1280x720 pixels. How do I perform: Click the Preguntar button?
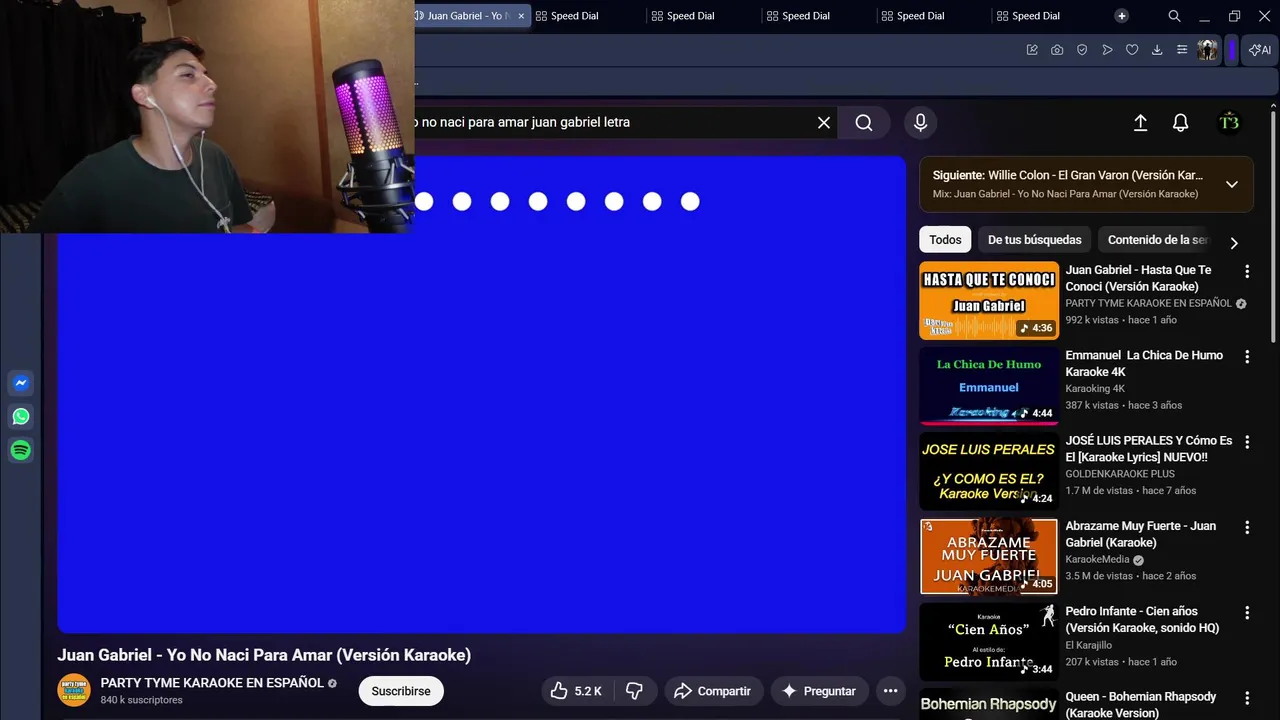click(819, 691)
